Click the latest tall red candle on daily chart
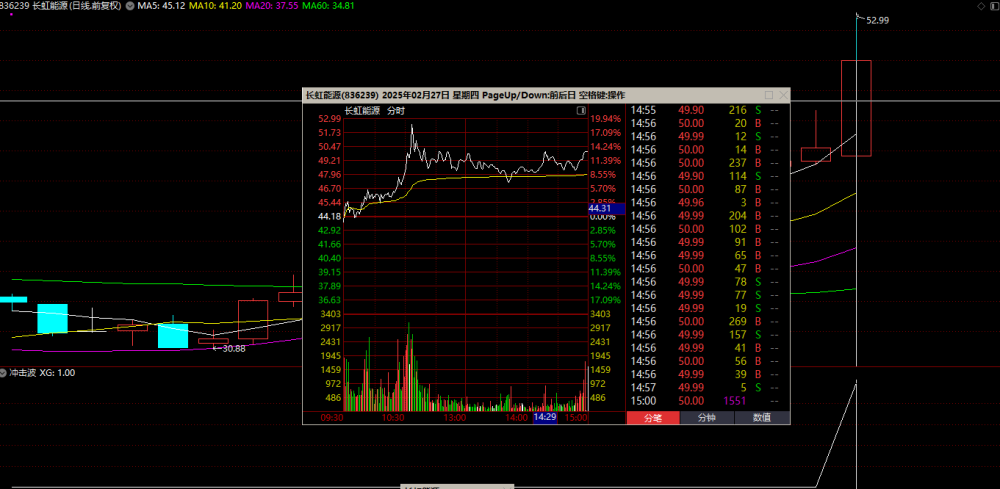 click(x=856, y=108)
